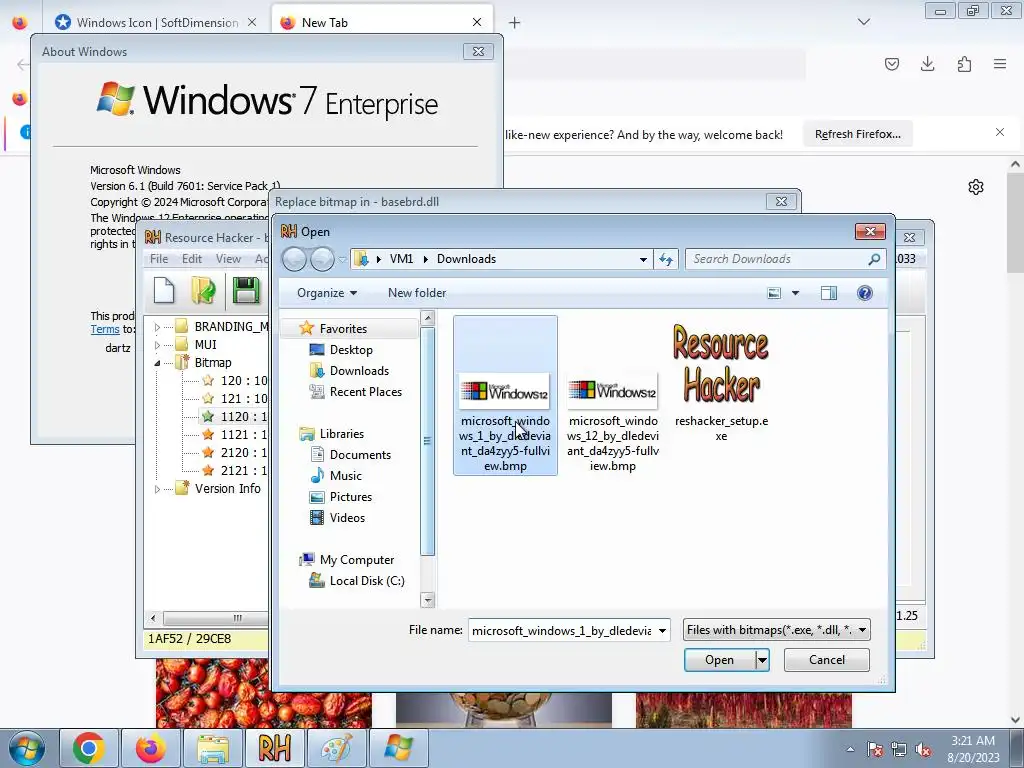Click the Chrome icon in the taskbar
Viewport: 1024px width, 768px height.
tap(89, 748)
